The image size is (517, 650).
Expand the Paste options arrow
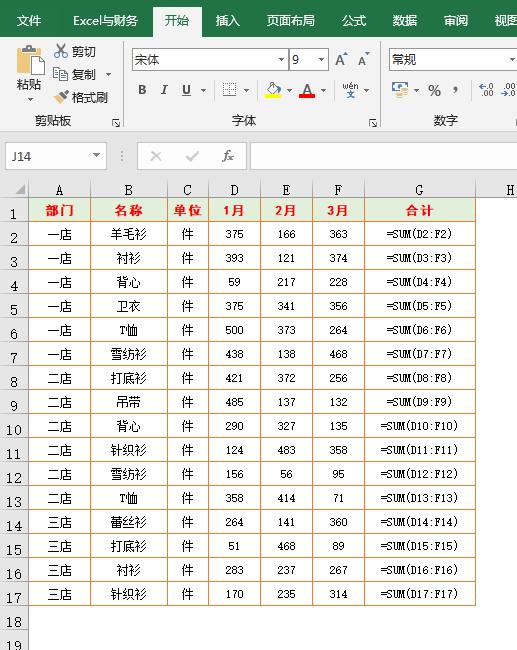coord(30,99)
